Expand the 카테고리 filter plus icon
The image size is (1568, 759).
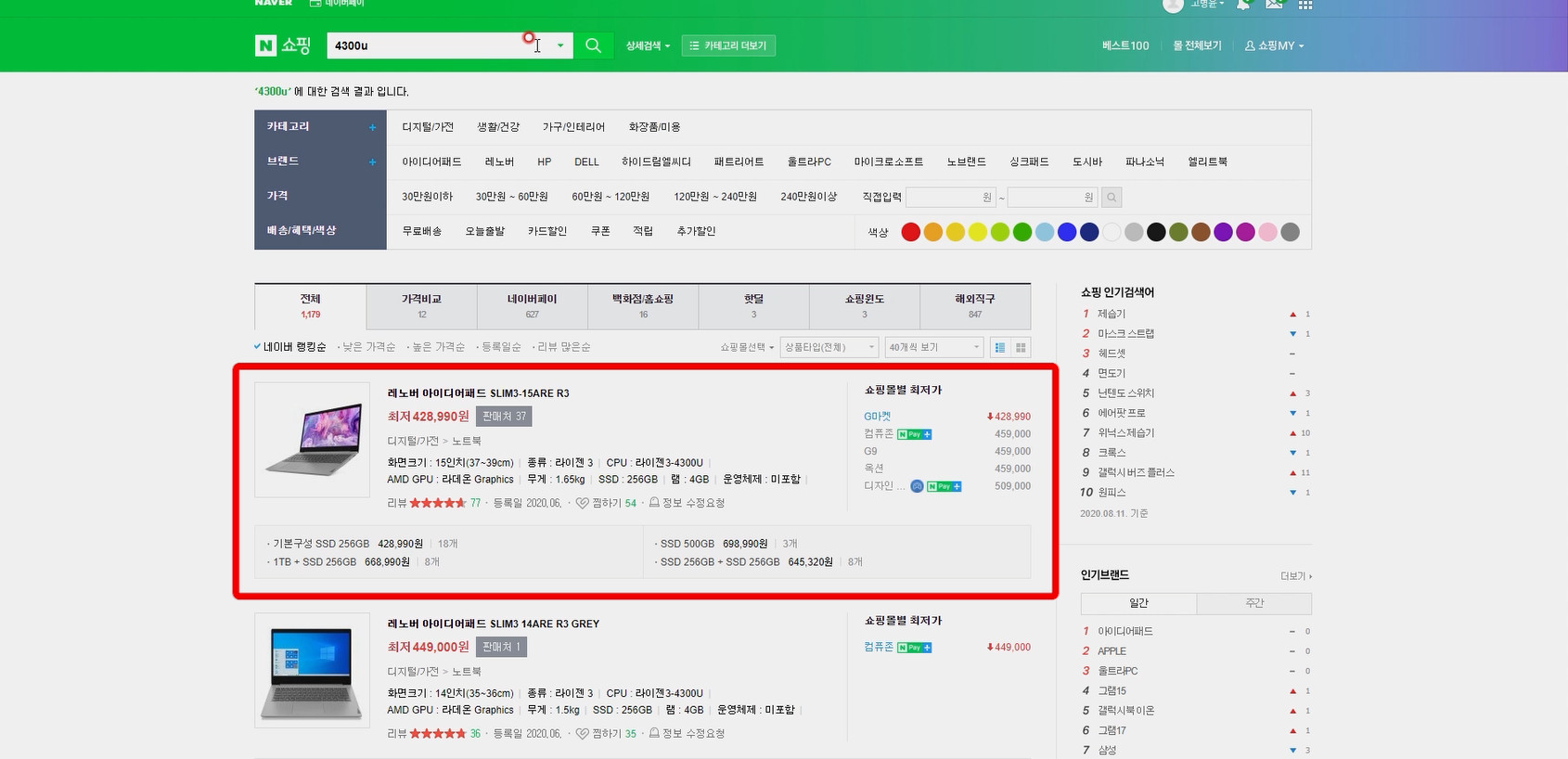tap(372, 127)
